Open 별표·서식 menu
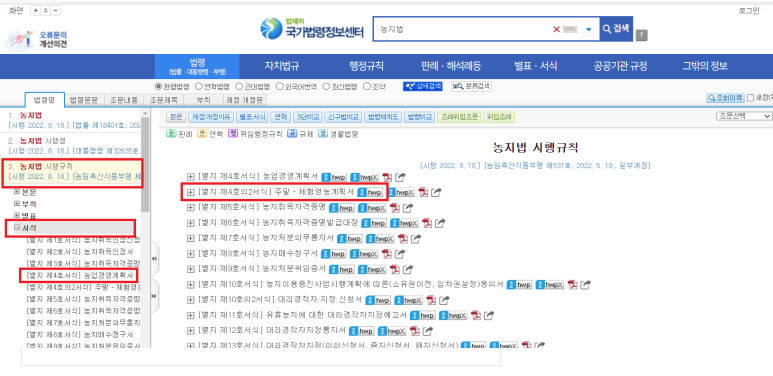This screenshot has width=773, height=376. pos(535,67)
